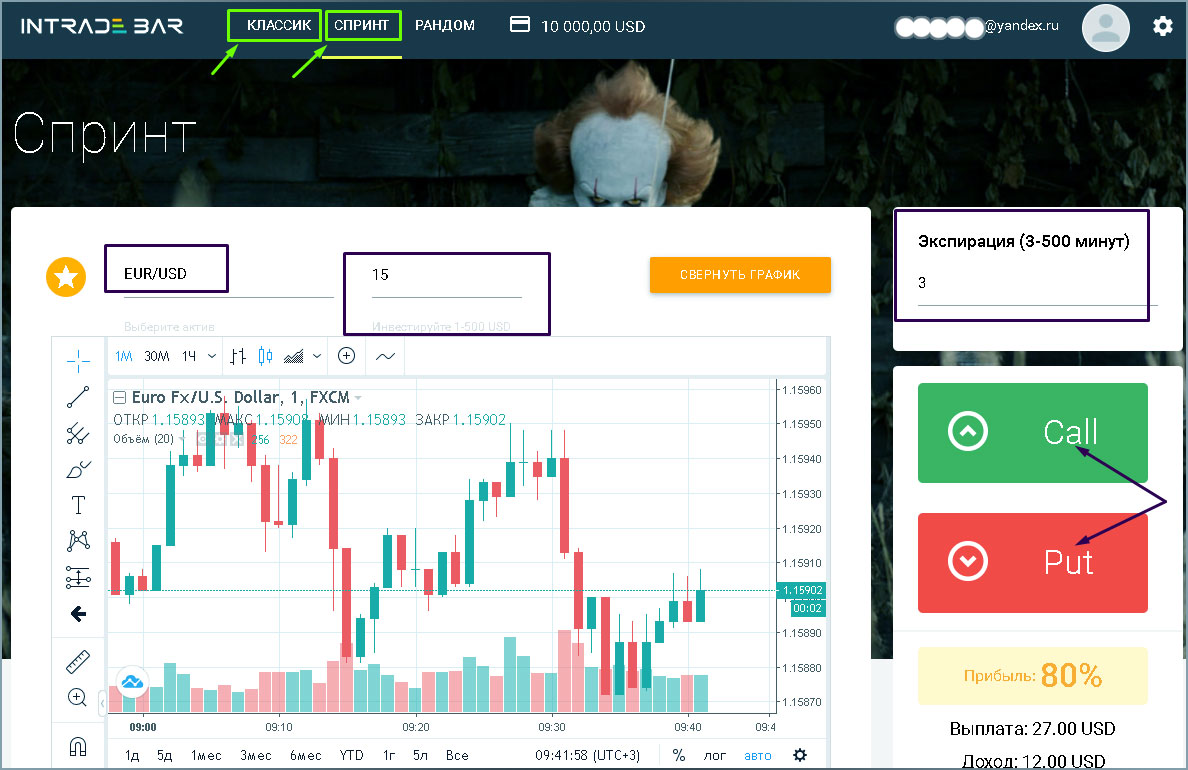Image resolution: width=1188 pixels, height=770 pixels.
Task: Click the 1.15960 price scale label
Action: coord(802,390)
